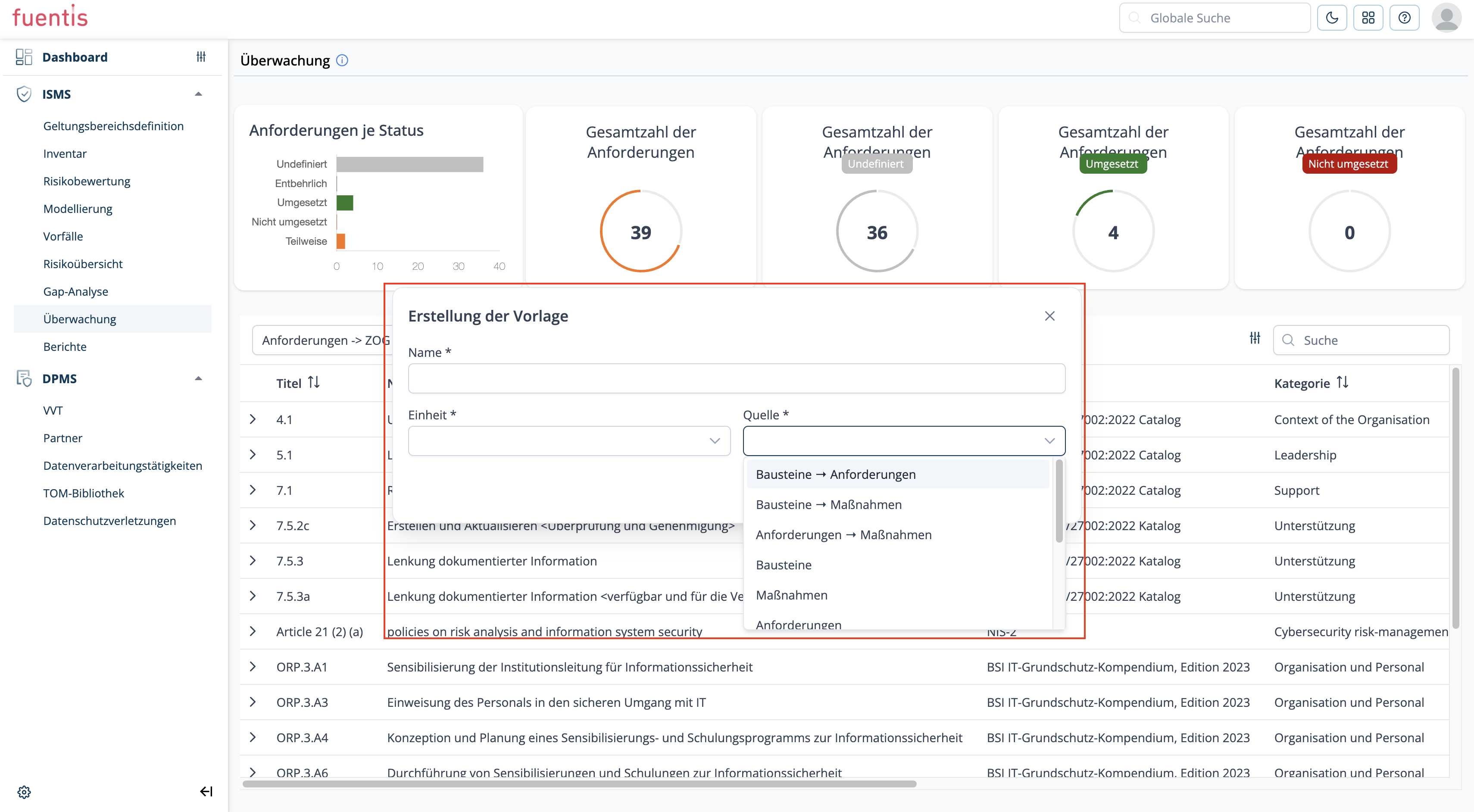Image resolution: width=1474 pixels, height=812 pixels.
Task: Select Bausteine → Maßnahmen option
Action: [x=828, y=504]
